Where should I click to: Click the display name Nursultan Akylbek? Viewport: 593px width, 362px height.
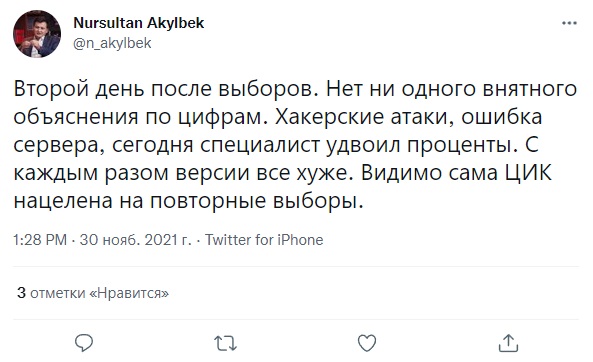(x=138, y=23)
